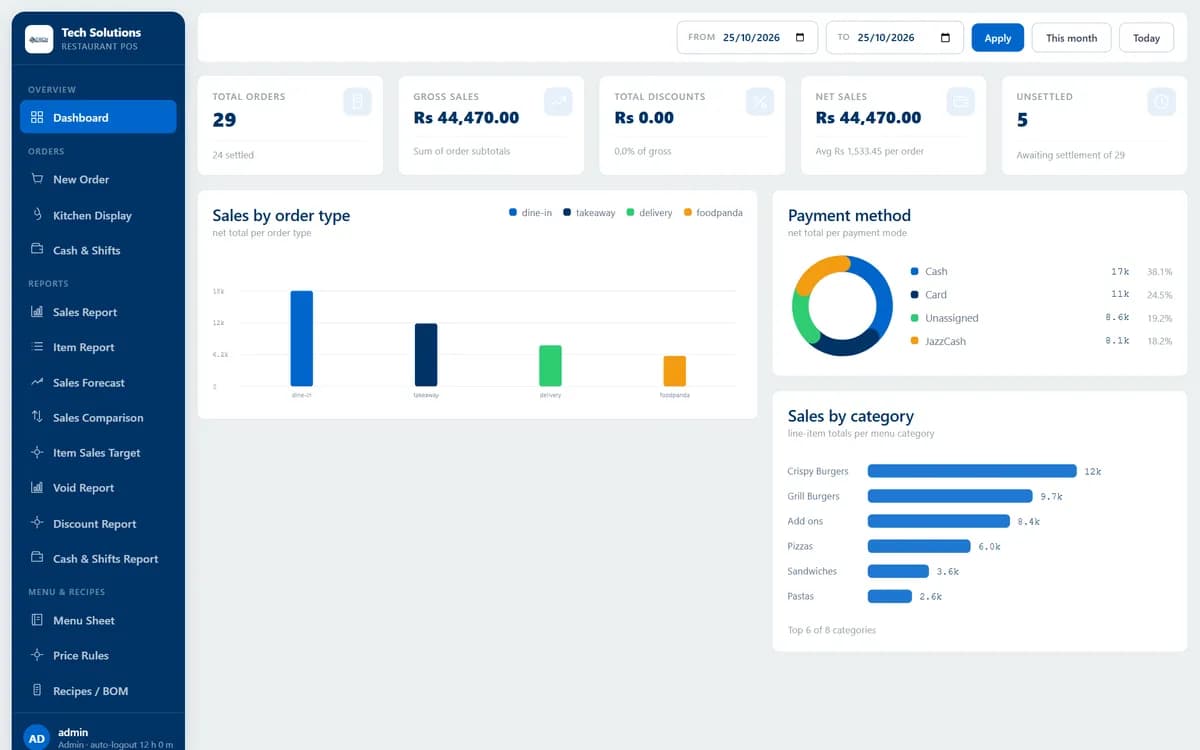This screenshot has width=1200, height=750.
Task: Click 'Awaiting settlement of 29' text
Action: [x=1070, y=155]
